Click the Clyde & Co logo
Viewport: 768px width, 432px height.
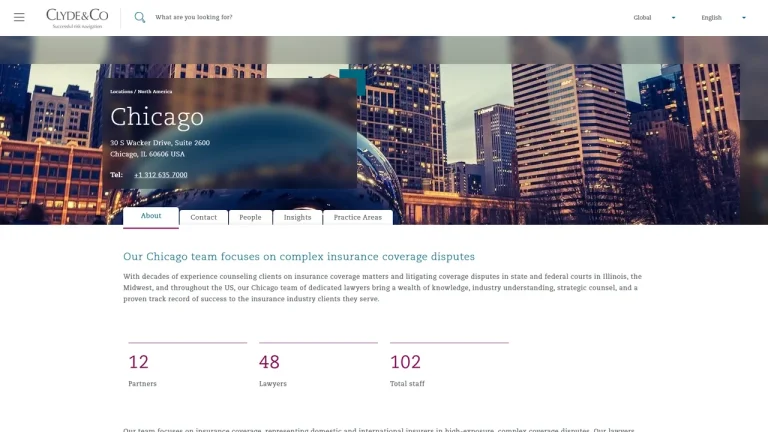tap(77, 19)
